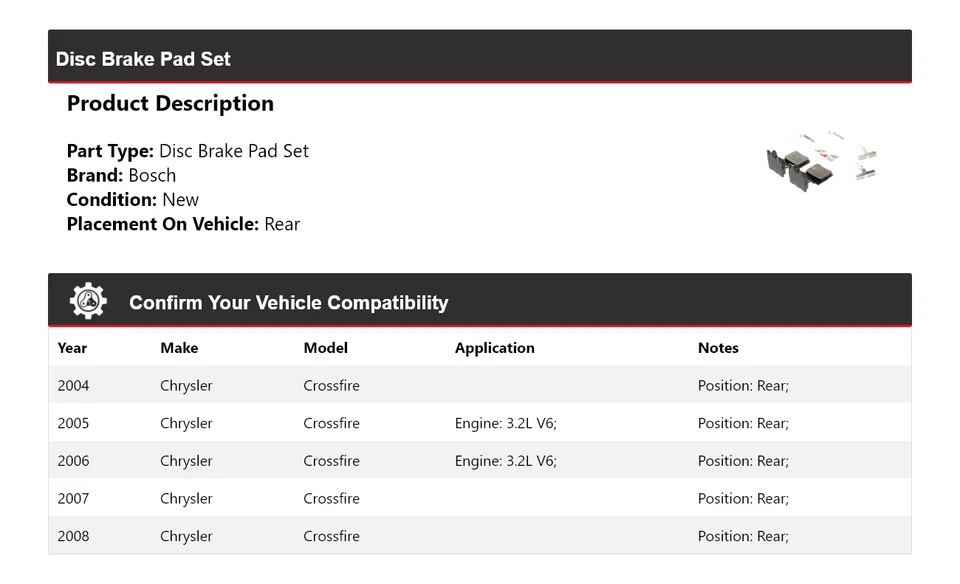960x584 pixels.
Task: Click the 2006 year cell
Action: [73, 461]
